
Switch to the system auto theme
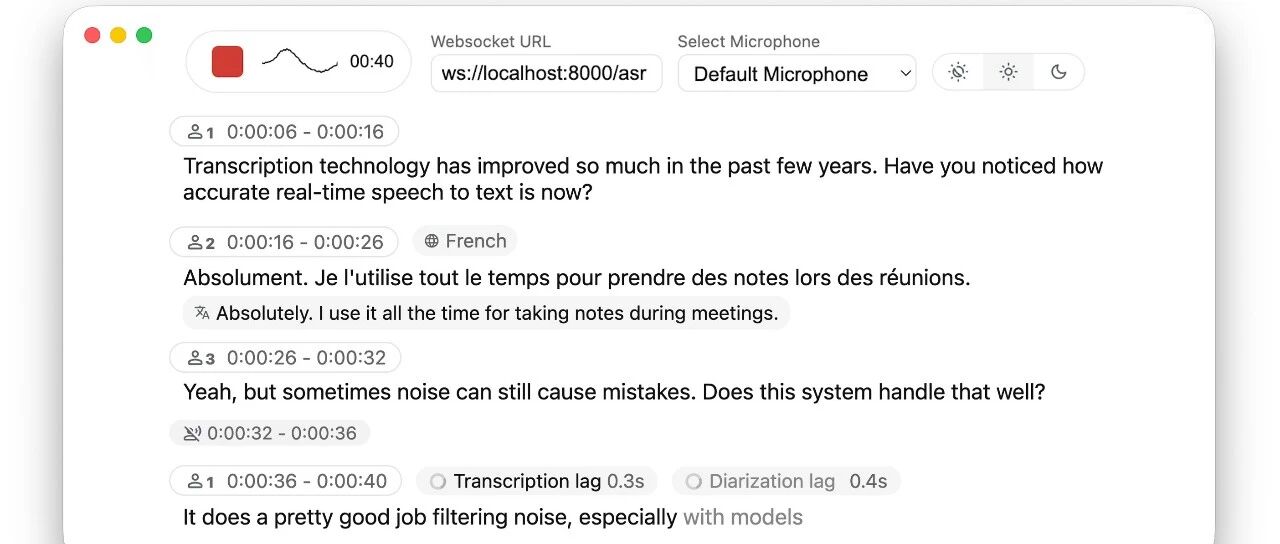click(x=958, y=72)
